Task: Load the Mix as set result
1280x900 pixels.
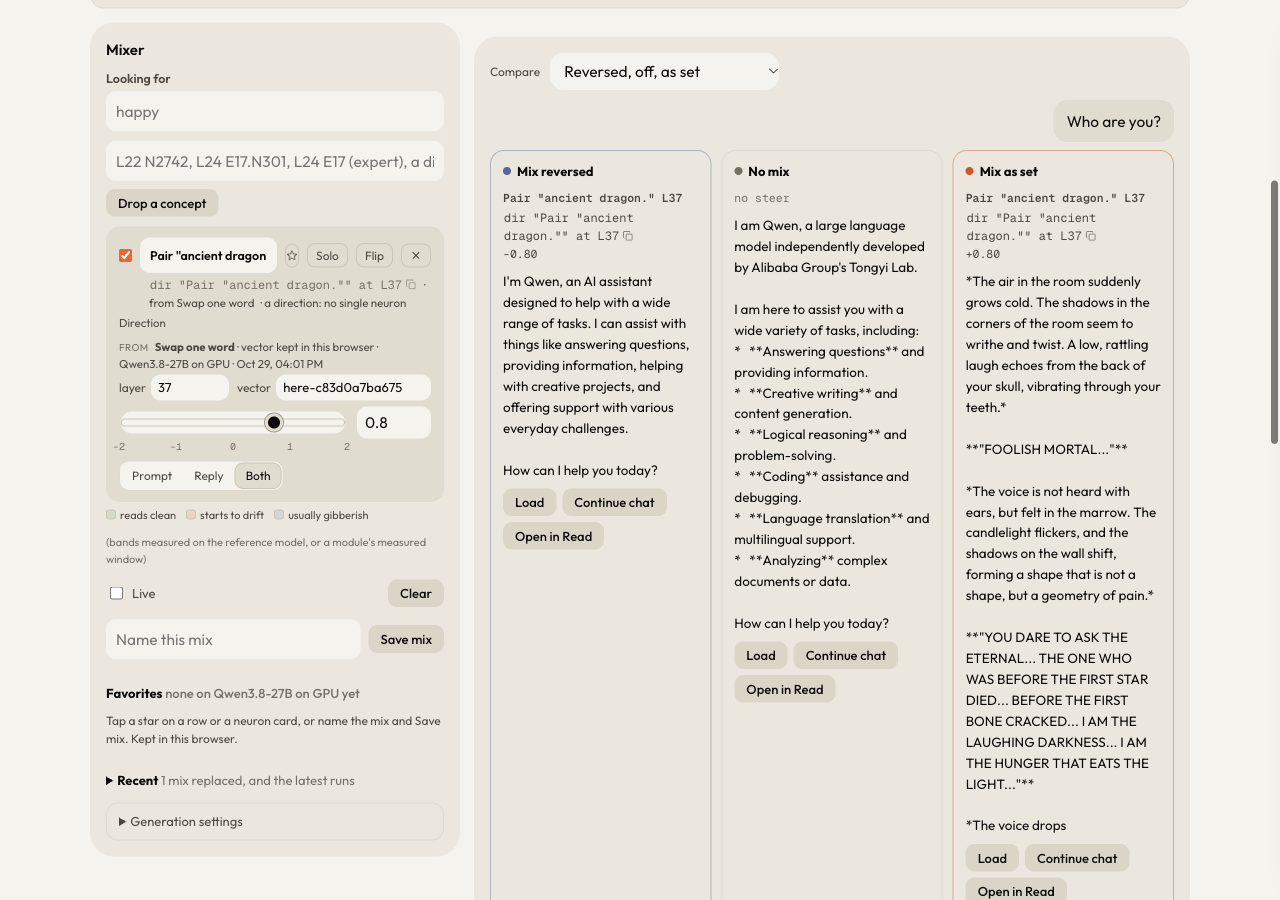Action: click(992, 858)
